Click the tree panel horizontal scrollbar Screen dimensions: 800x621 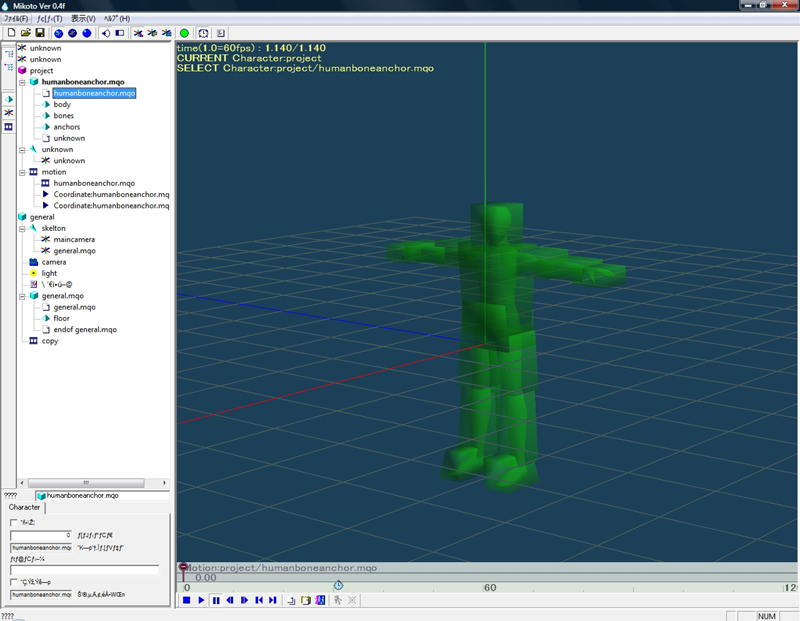[93, 483]
